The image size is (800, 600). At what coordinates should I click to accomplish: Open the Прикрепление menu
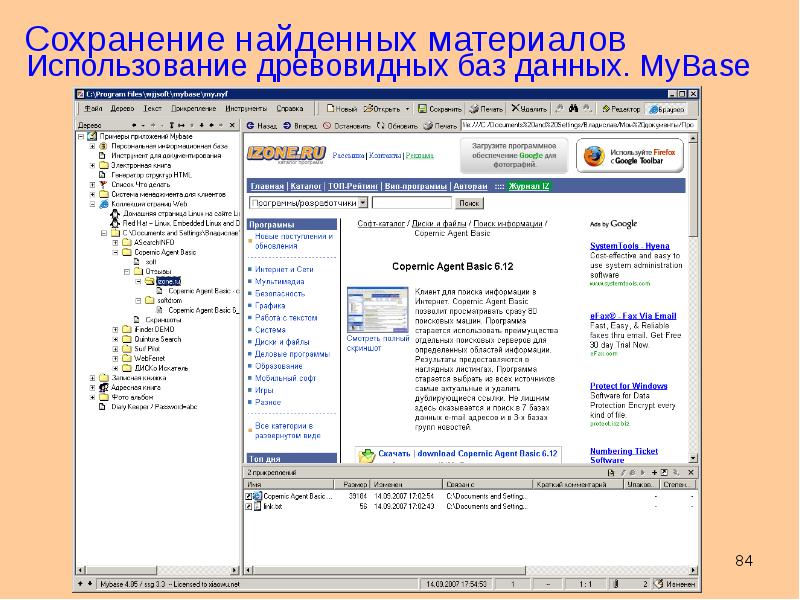tap(193, 107)
